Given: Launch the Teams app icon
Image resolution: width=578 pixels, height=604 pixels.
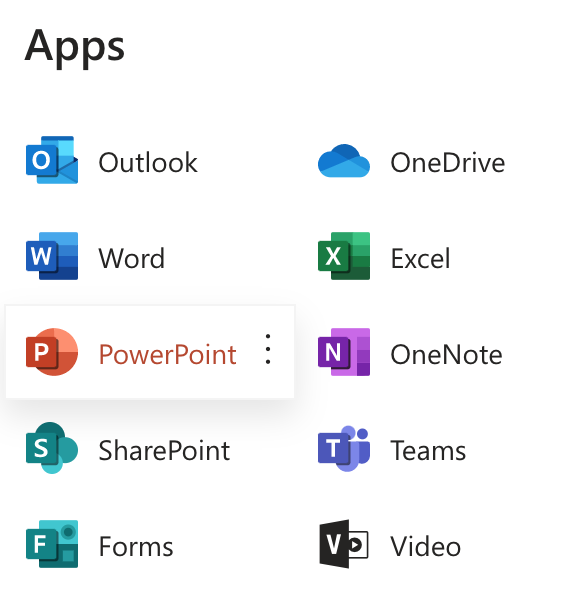Looking at the screenshot, I should pyautogui.click(x=344, y=448).
